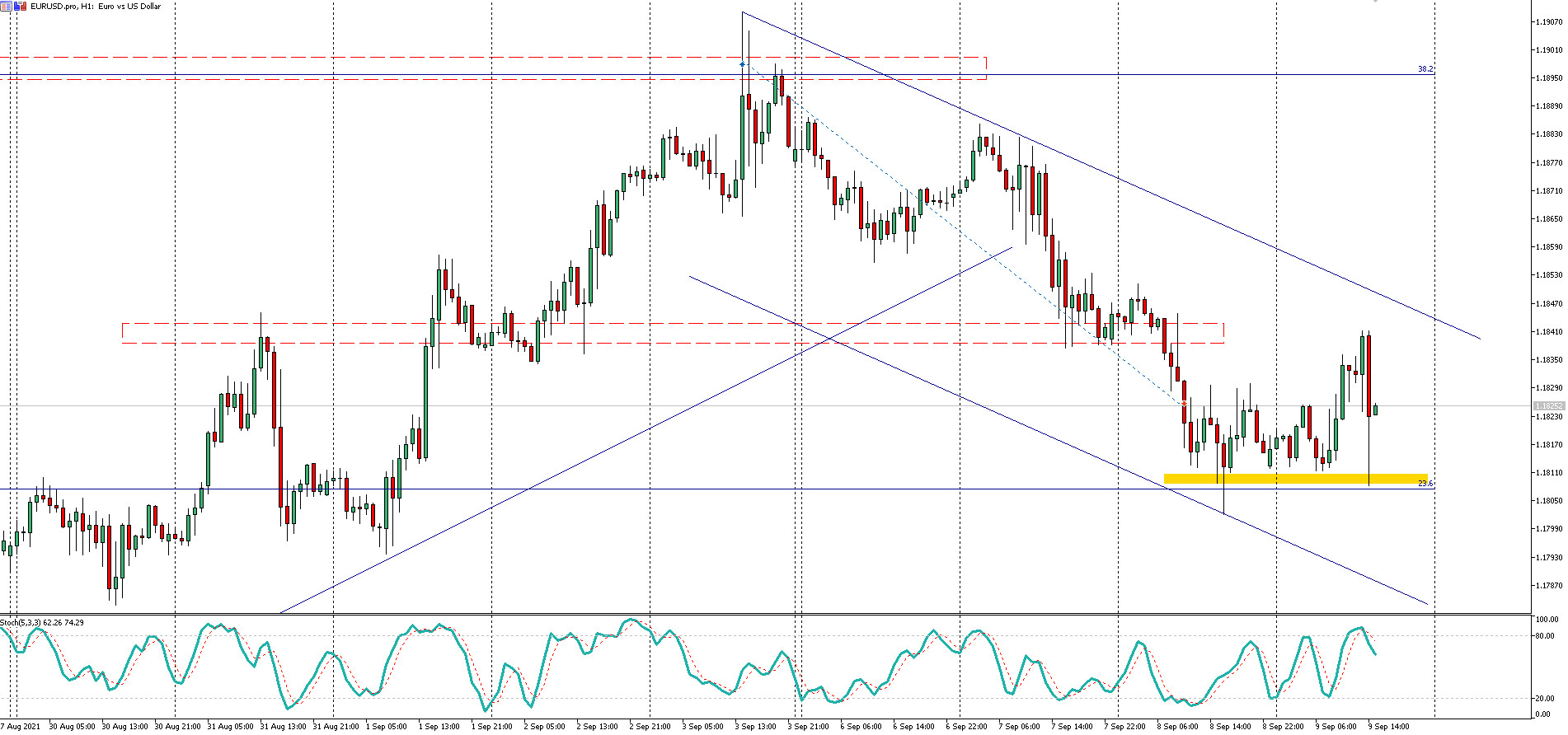Click the 1.18170 price axis label
The width and height of the screenshot is (1568, 735).
click(x=1549, y=444)
